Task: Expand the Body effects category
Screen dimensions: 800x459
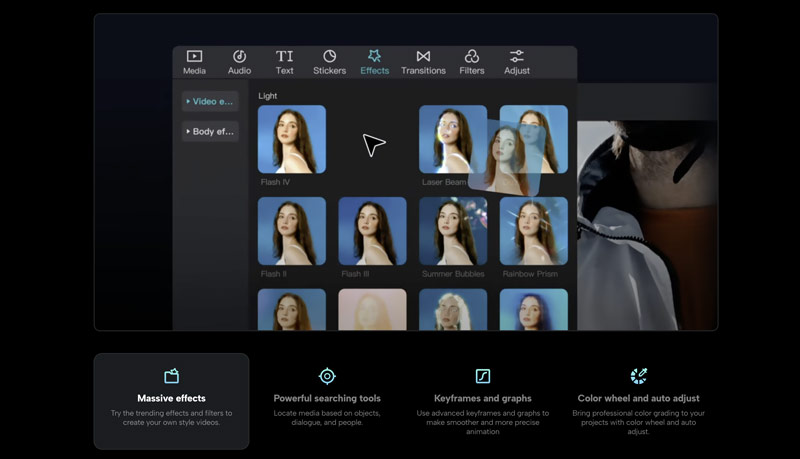Action: (x=210, y=131)
